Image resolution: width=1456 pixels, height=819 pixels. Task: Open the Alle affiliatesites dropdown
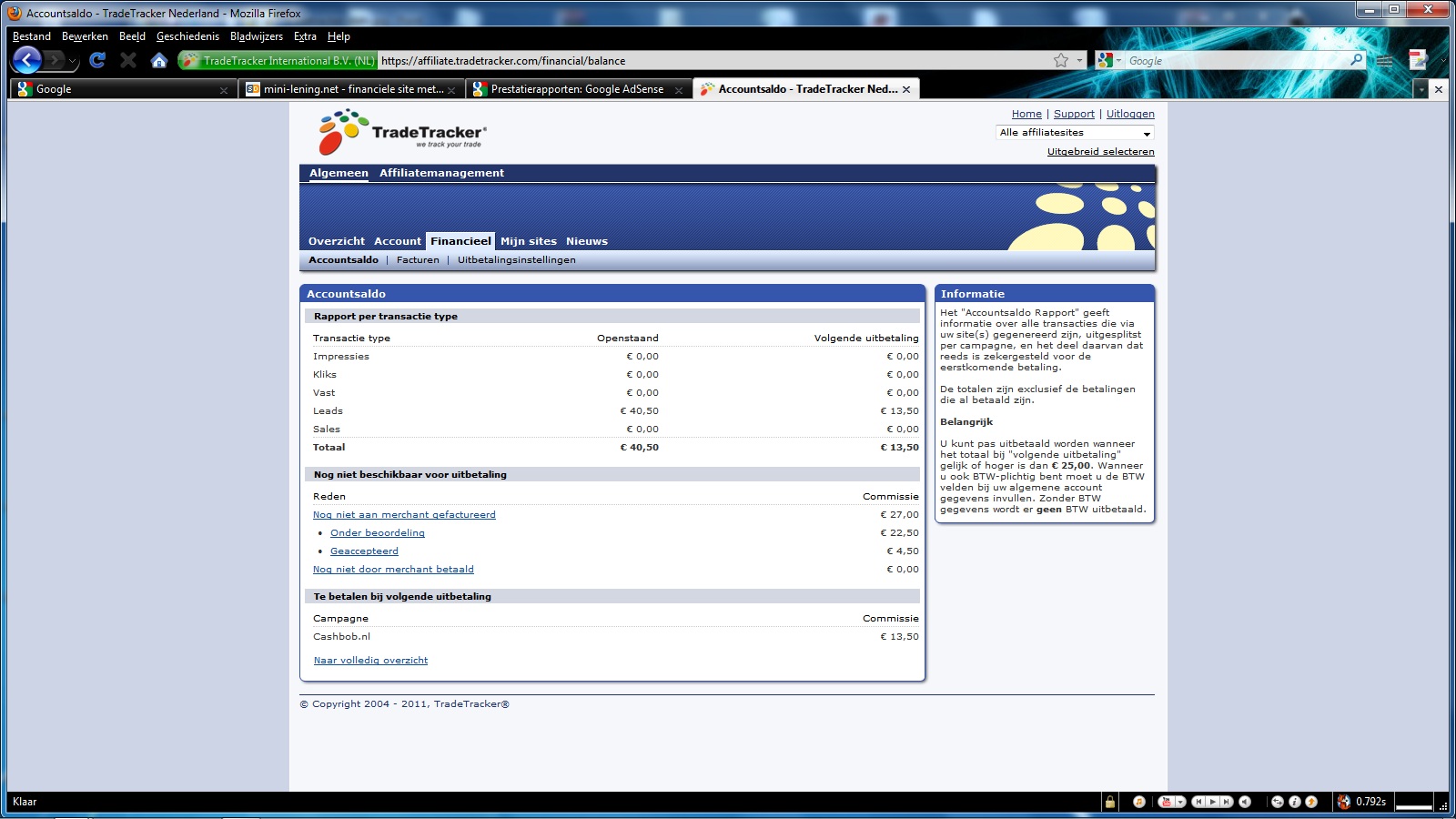pos(1076,133)
